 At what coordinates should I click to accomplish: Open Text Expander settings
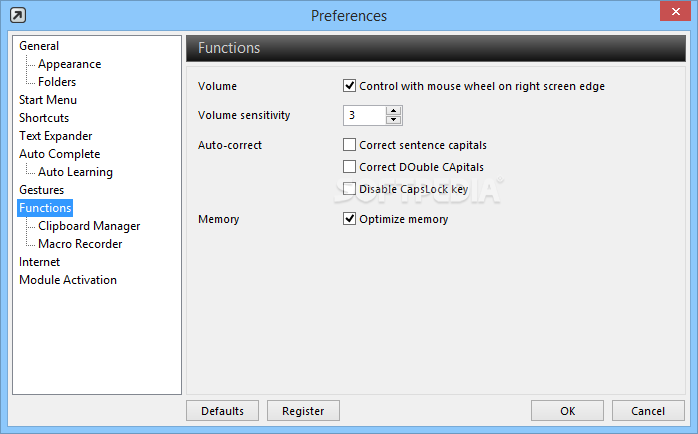[x=56, y=136]
